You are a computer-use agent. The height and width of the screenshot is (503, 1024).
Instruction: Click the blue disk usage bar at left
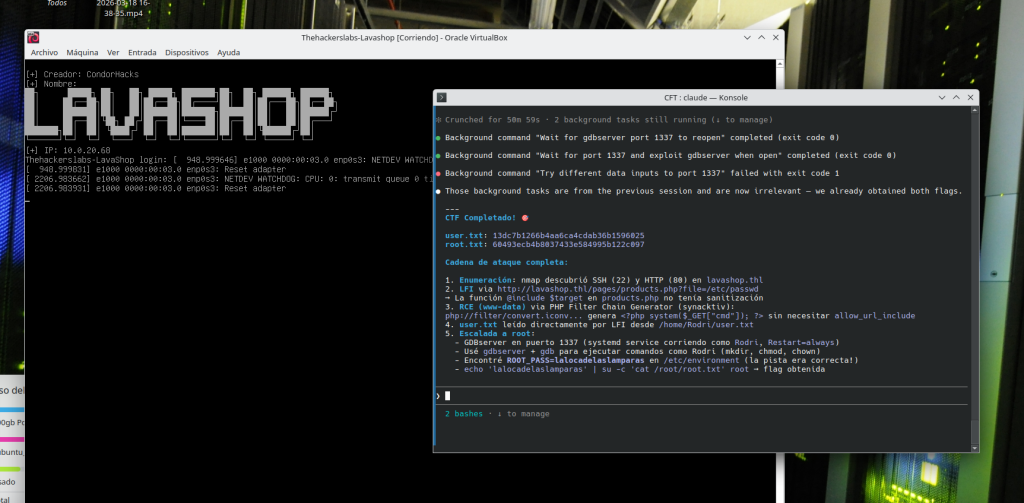pos(12,409)
